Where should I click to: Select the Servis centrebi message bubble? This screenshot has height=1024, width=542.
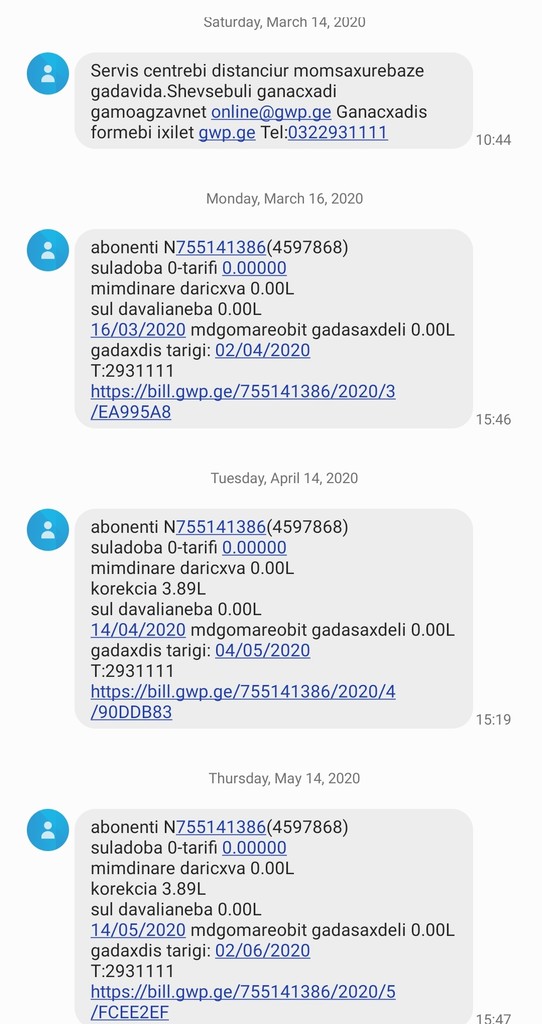tap(274, 101)
